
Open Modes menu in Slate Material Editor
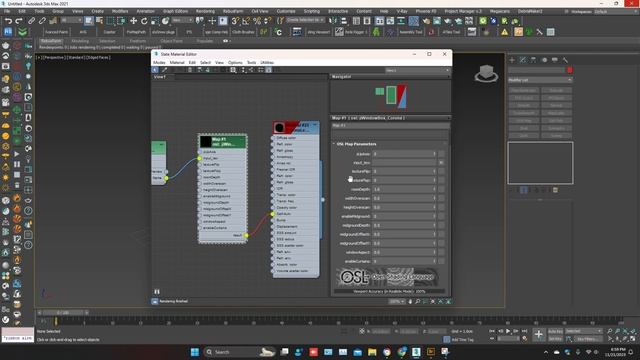coord(159,62)
